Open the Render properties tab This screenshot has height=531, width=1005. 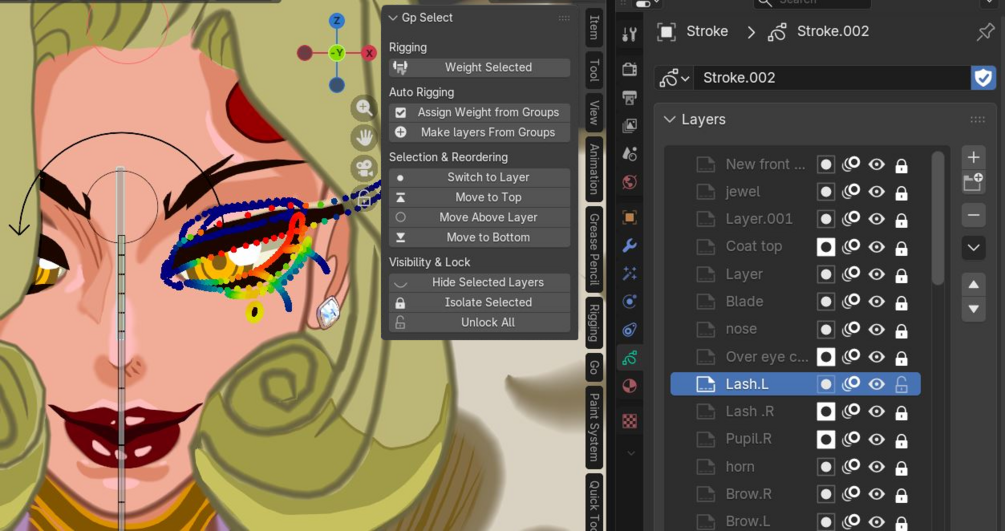pos(629,69)
